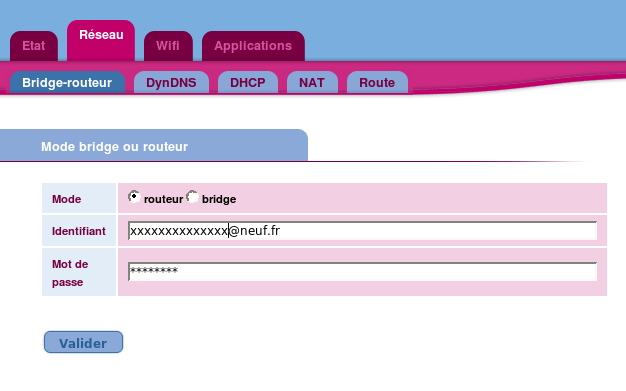Focus the Mot de passe field
The width and height of the screenshot is (626, 391).
363,272
